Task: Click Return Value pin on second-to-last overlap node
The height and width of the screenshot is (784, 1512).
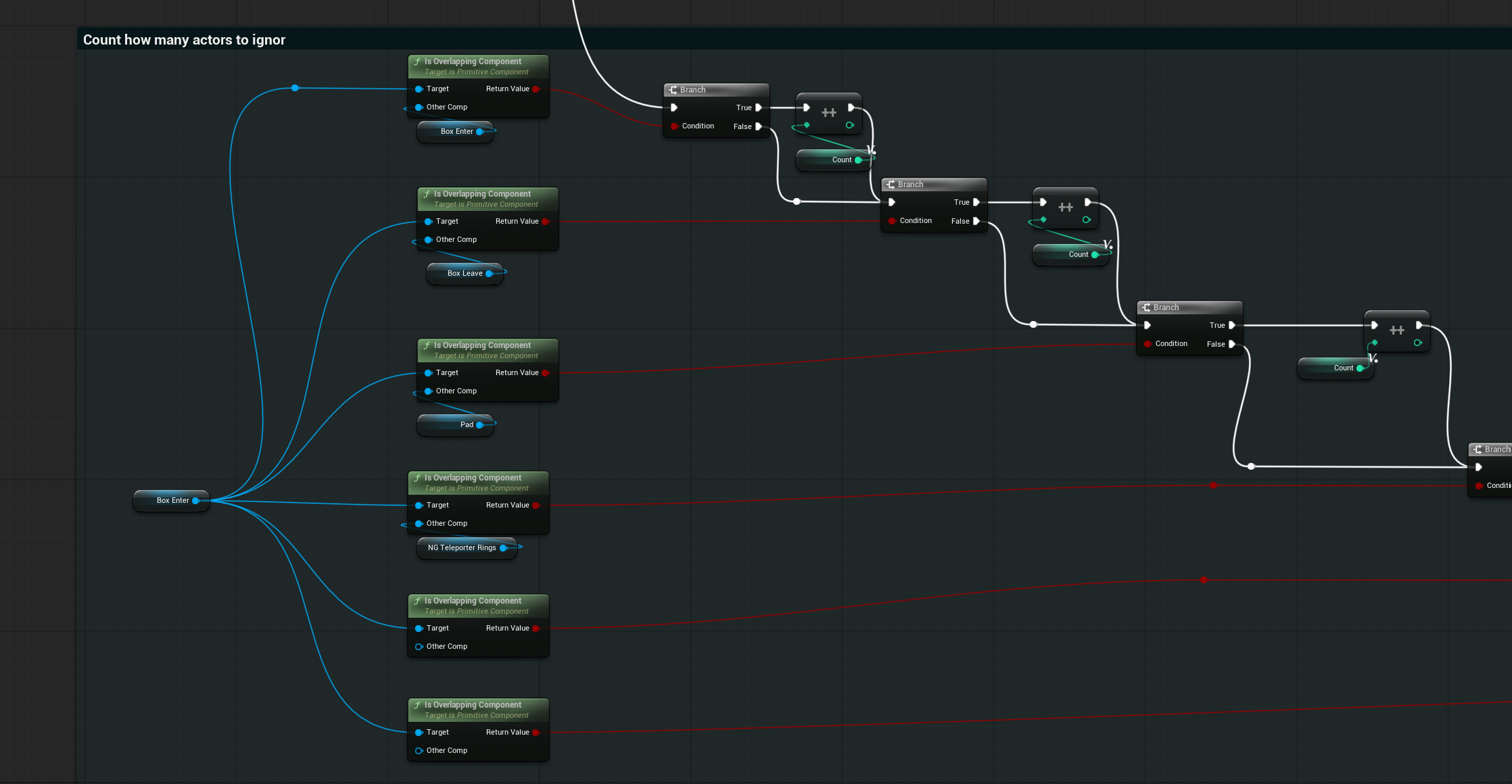Action: point(536,629)
